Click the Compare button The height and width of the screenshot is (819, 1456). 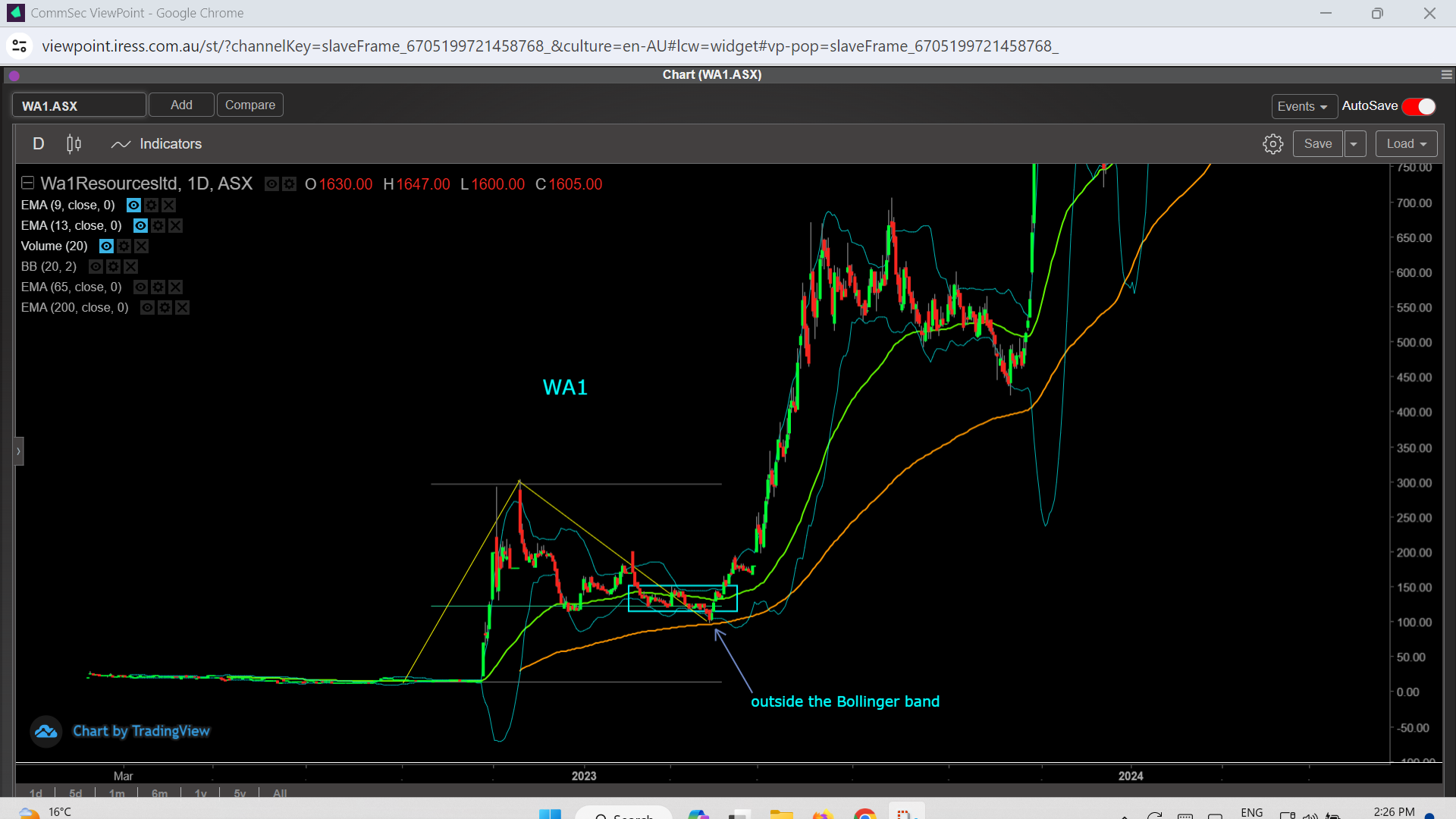coord(250,105)
